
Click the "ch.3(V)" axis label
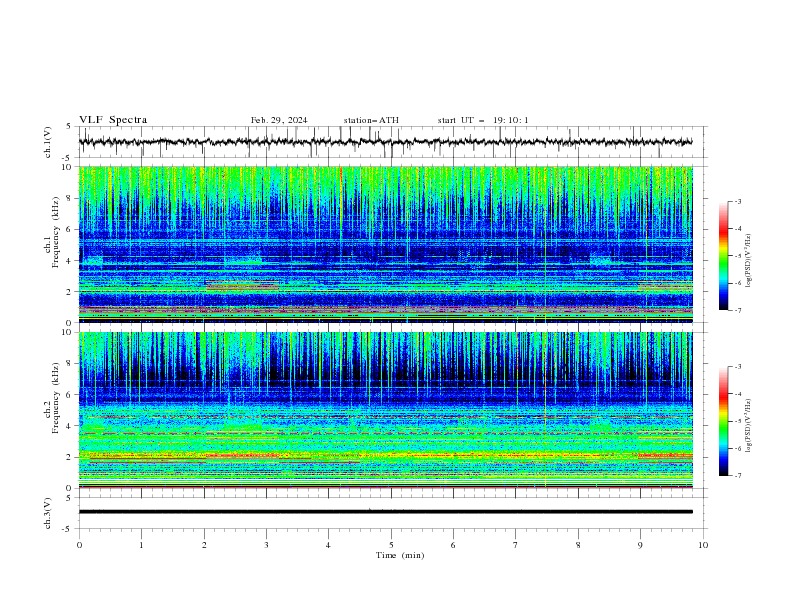click(x=48, y=513)
